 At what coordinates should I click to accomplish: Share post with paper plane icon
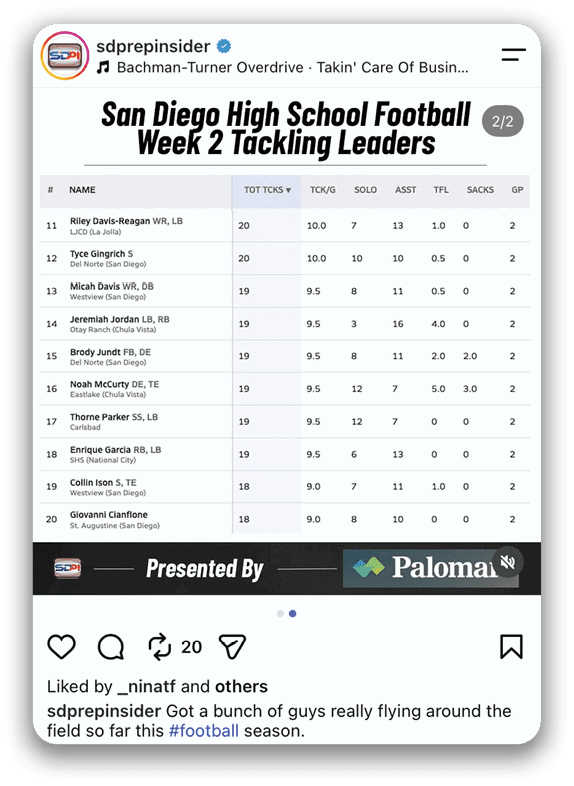tap(232, 647)
